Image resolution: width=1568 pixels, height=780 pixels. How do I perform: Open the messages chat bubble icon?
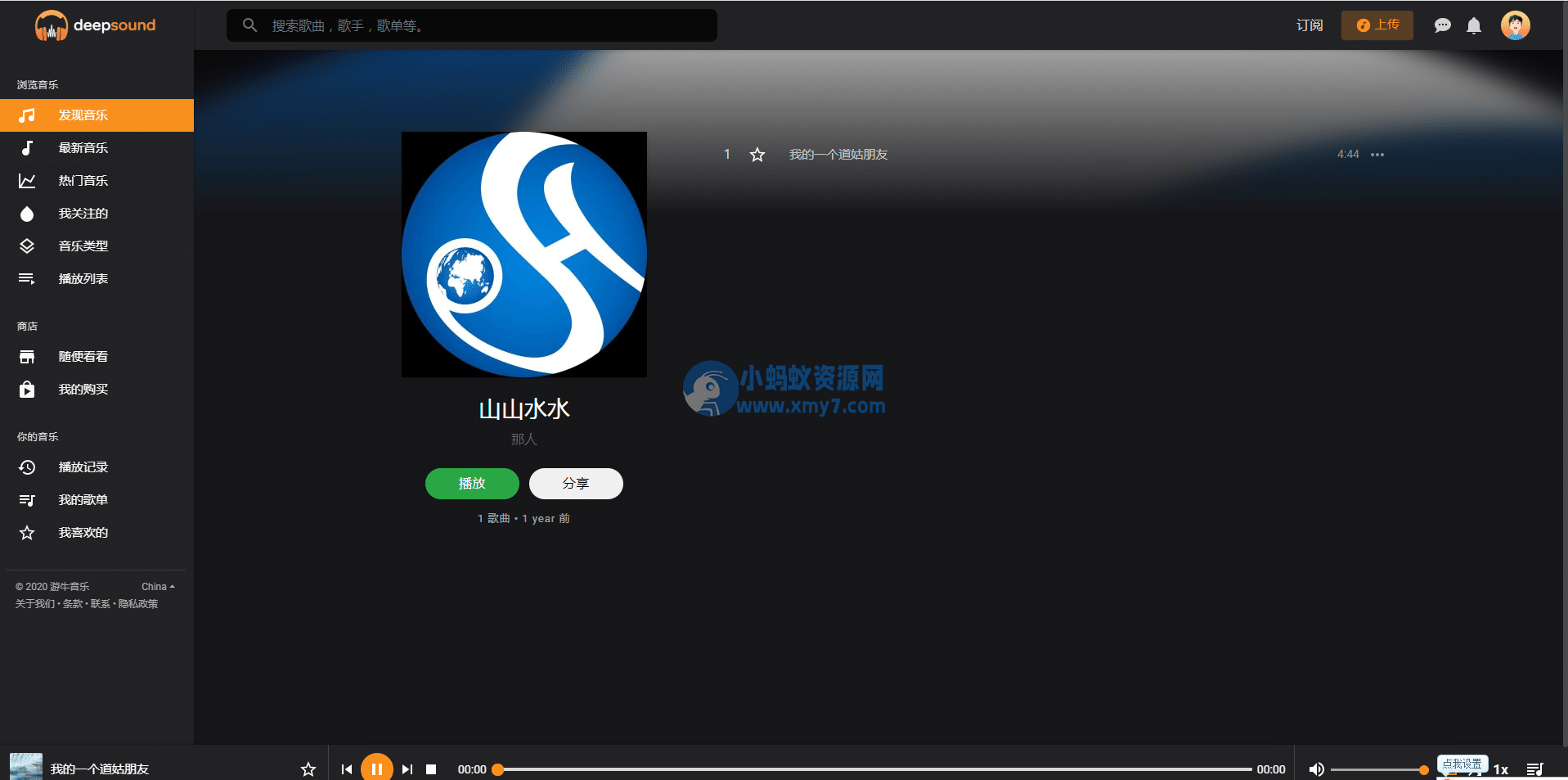click(1442, 25)
